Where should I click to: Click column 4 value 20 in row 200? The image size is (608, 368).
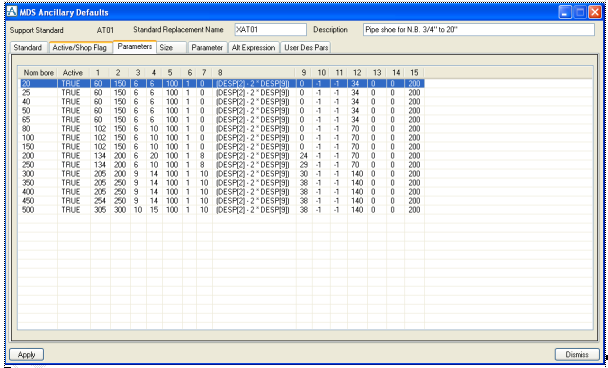pyautogui.click(x=154, y=155)
